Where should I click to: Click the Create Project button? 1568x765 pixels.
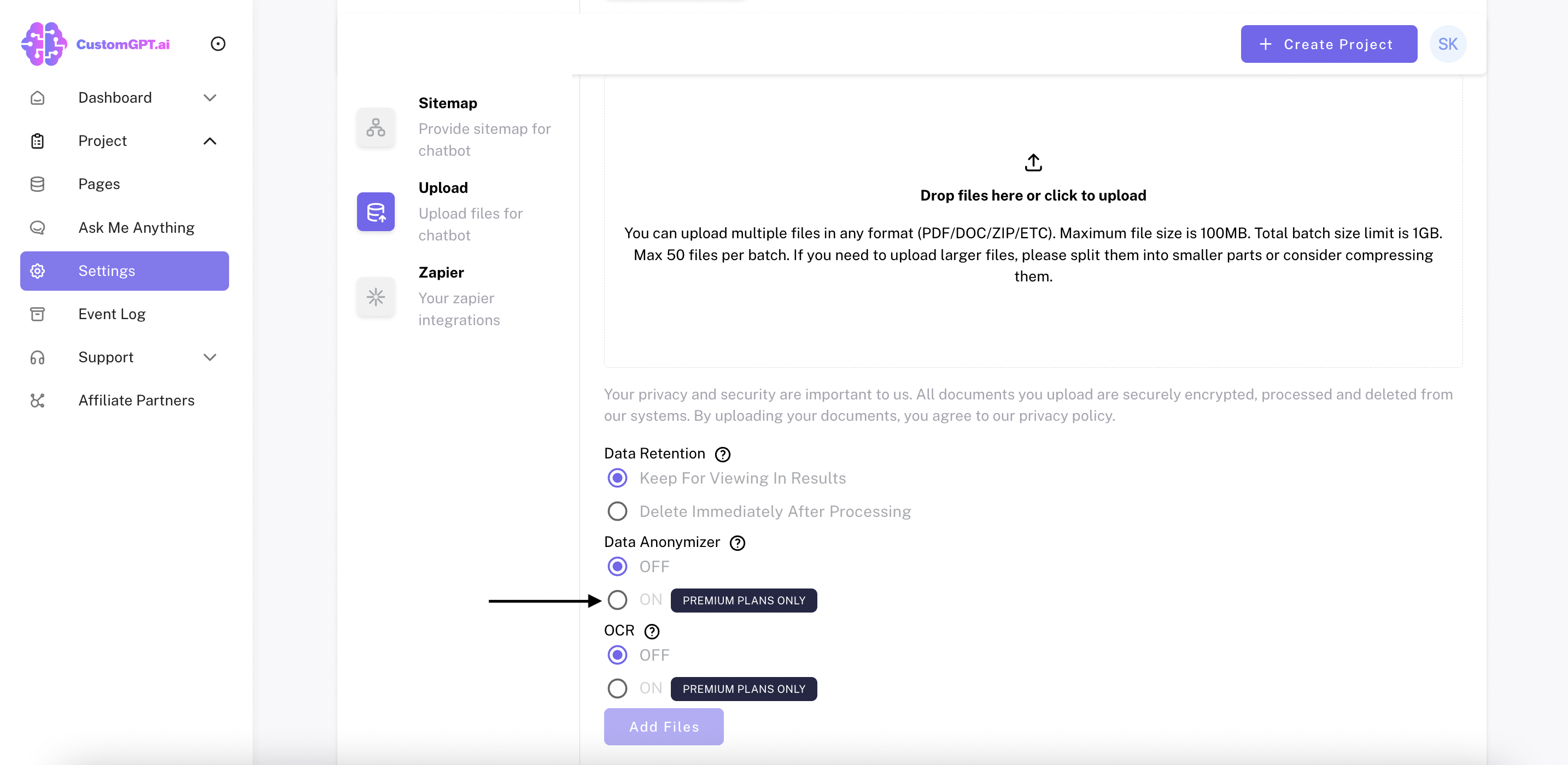1329,44
